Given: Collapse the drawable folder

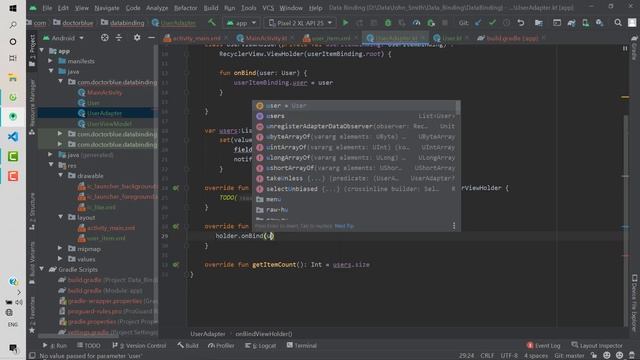Looking at the screenshot, I should [x=60, y=176].
